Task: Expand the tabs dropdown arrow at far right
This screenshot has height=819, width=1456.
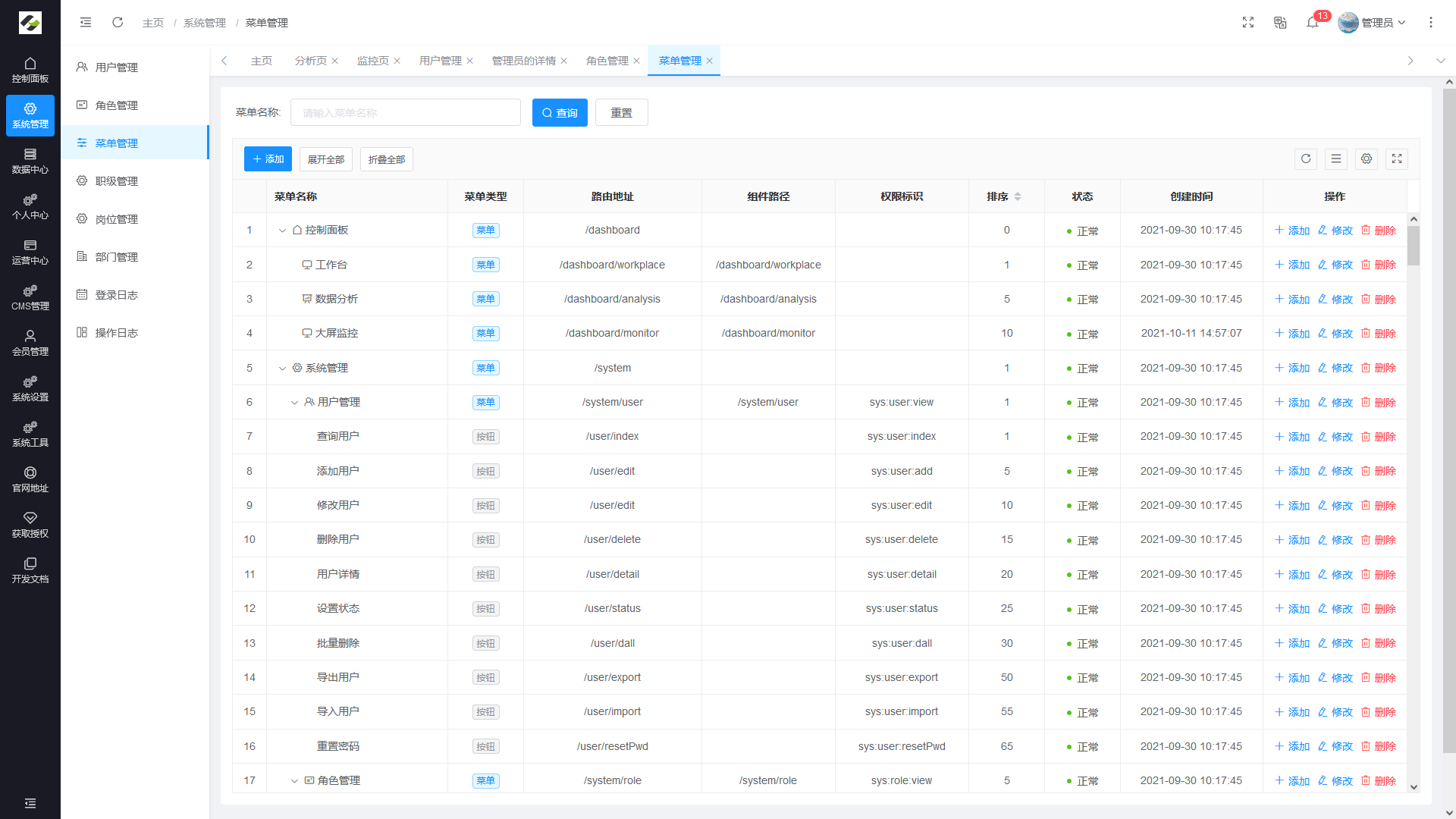Action: coord(1440,61)
